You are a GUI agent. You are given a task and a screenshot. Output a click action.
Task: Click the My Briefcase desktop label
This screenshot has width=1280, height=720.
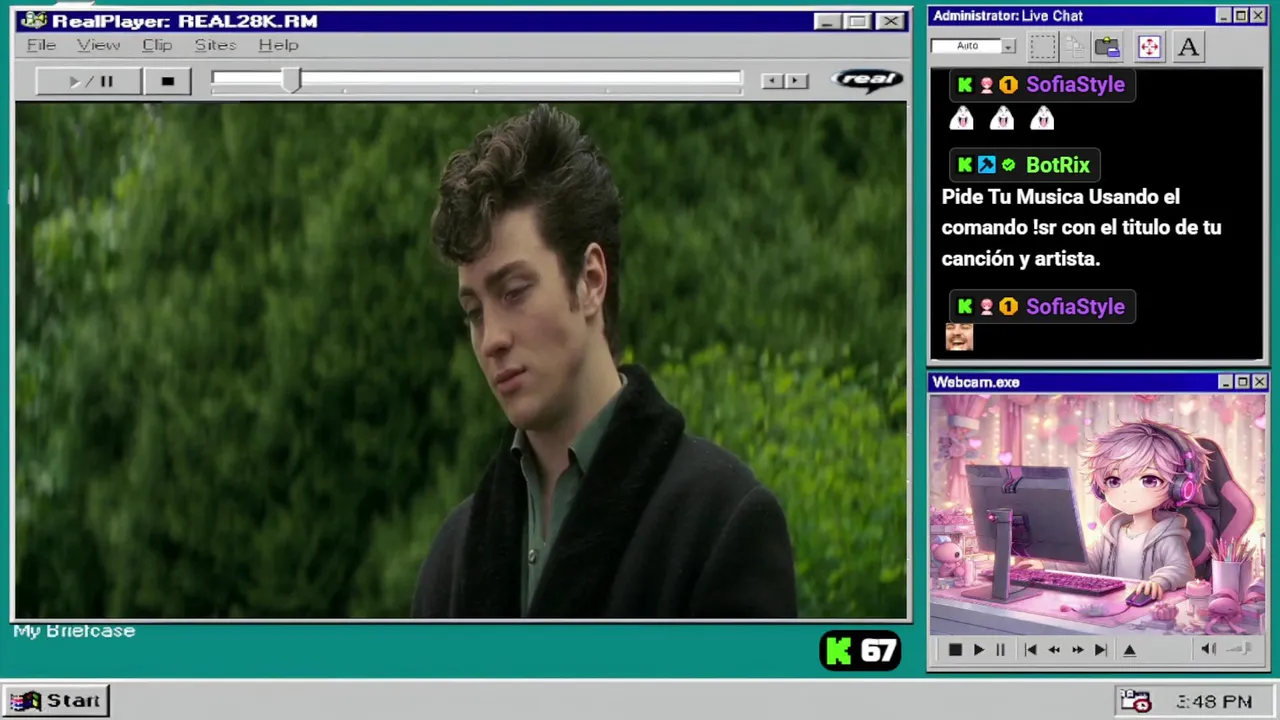click(74, 631)
